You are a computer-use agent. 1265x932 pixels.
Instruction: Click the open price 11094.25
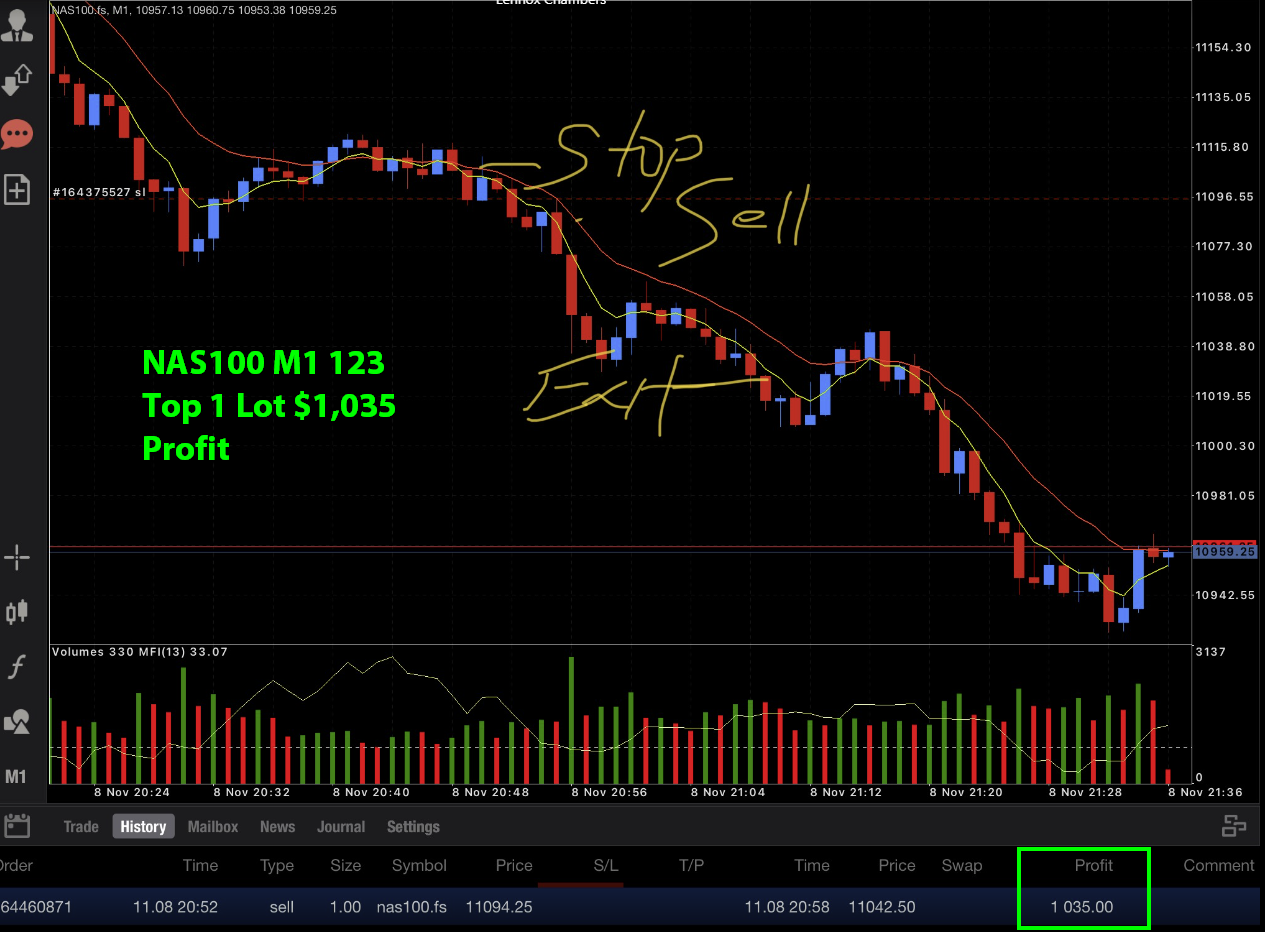[x=497, y=908]
